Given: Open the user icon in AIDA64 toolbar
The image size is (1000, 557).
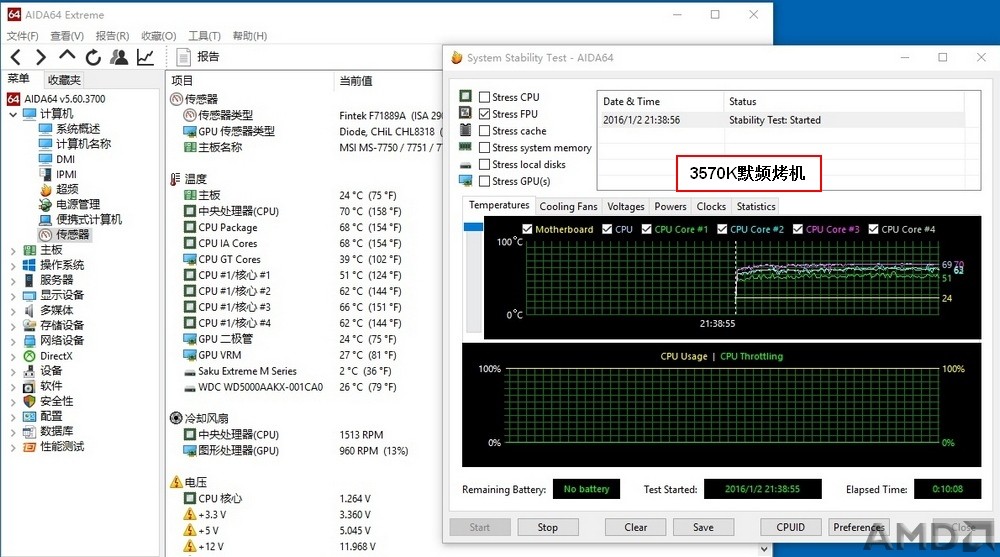Looking at the screenshot, I should (119, 57).
